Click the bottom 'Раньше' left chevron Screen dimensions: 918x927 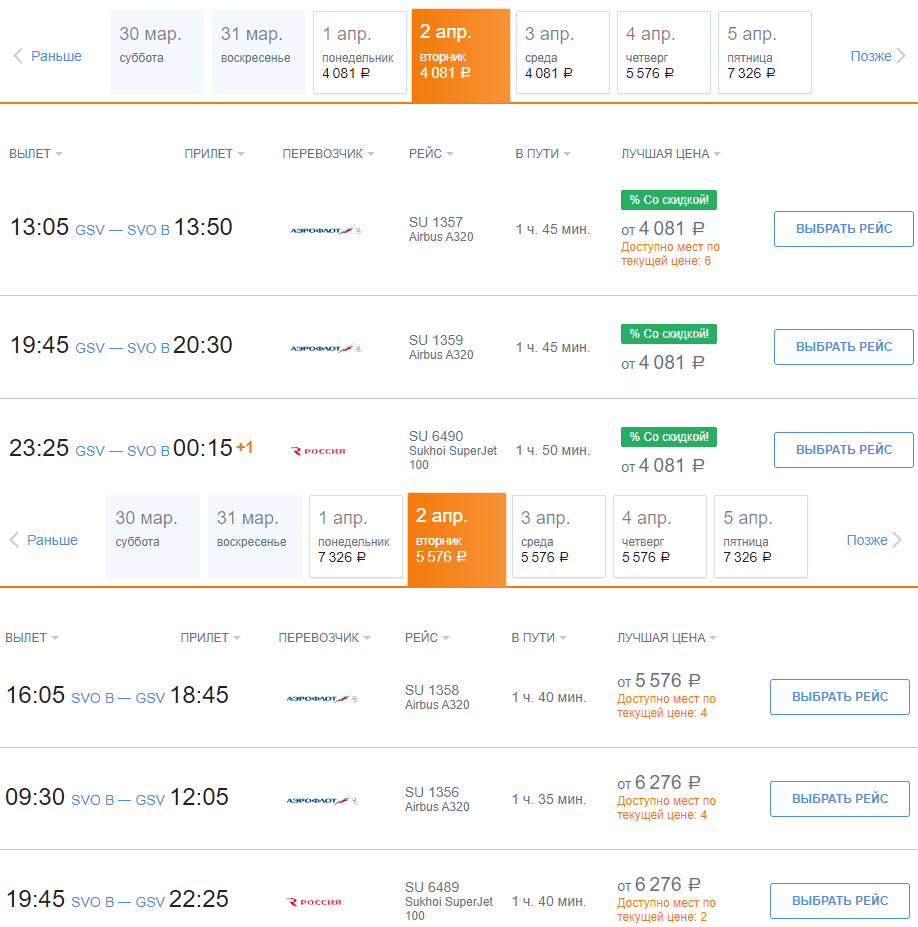pos(14,540)
